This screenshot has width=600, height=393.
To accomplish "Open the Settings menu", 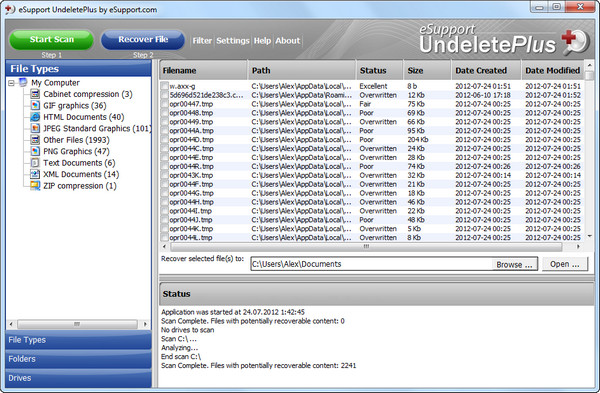I will 233,41.
